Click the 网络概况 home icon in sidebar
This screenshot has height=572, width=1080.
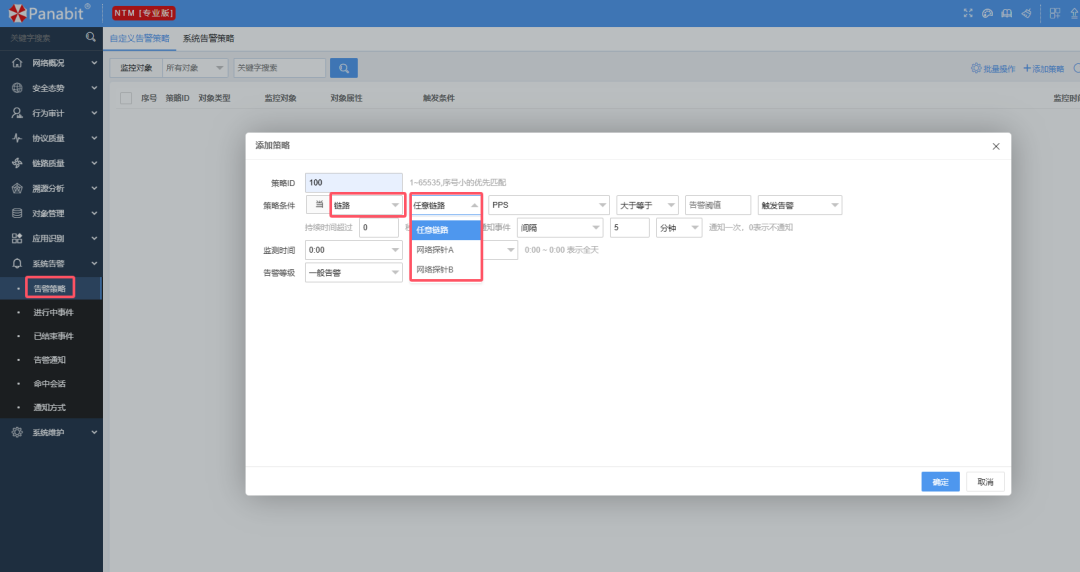(x=17, y=63)
